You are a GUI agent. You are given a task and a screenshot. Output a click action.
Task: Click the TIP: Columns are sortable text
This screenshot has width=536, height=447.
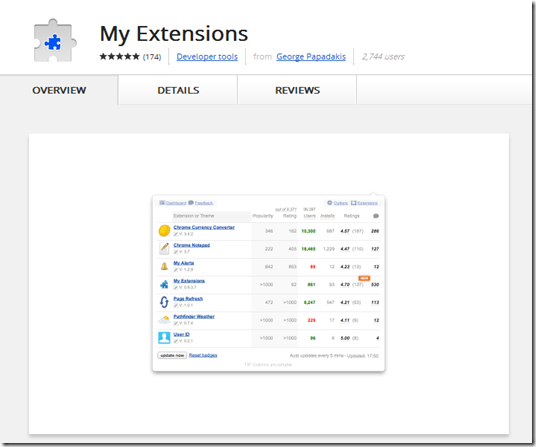coord(268,365)
